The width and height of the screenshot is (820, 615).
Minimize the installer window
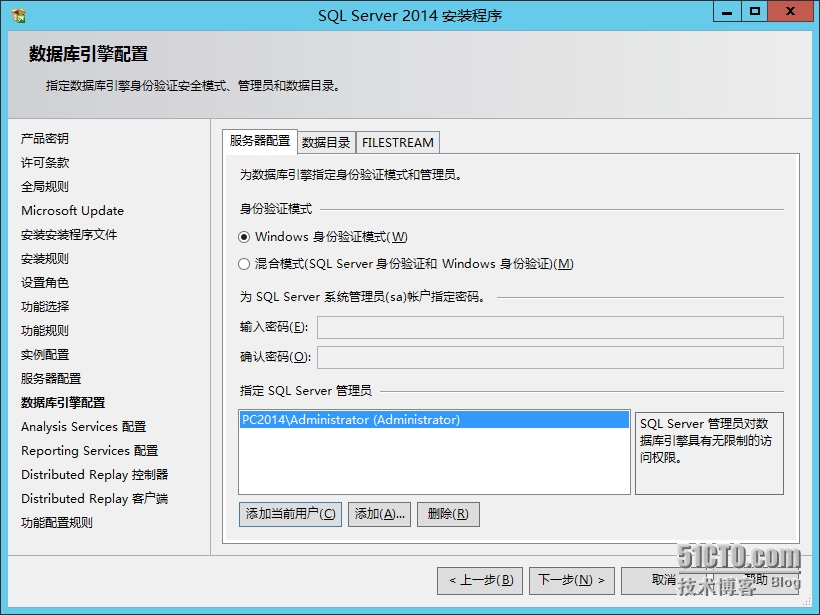(727, 11)
